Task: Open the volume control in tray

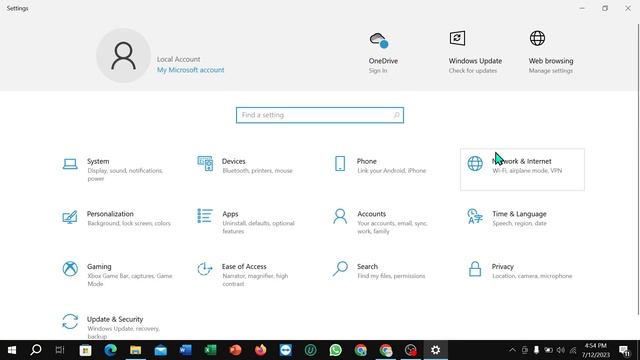Action: pyautogui.click(x=561, y=350)
